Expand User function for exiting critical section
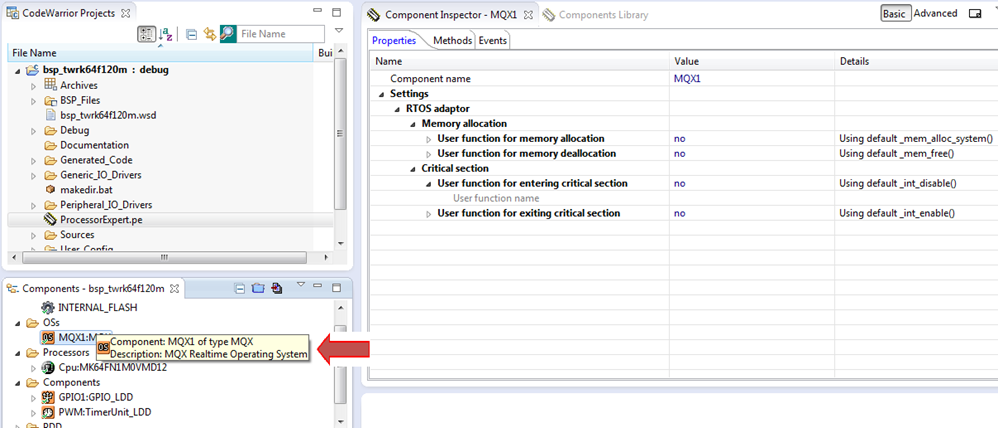 pos(428,214)
